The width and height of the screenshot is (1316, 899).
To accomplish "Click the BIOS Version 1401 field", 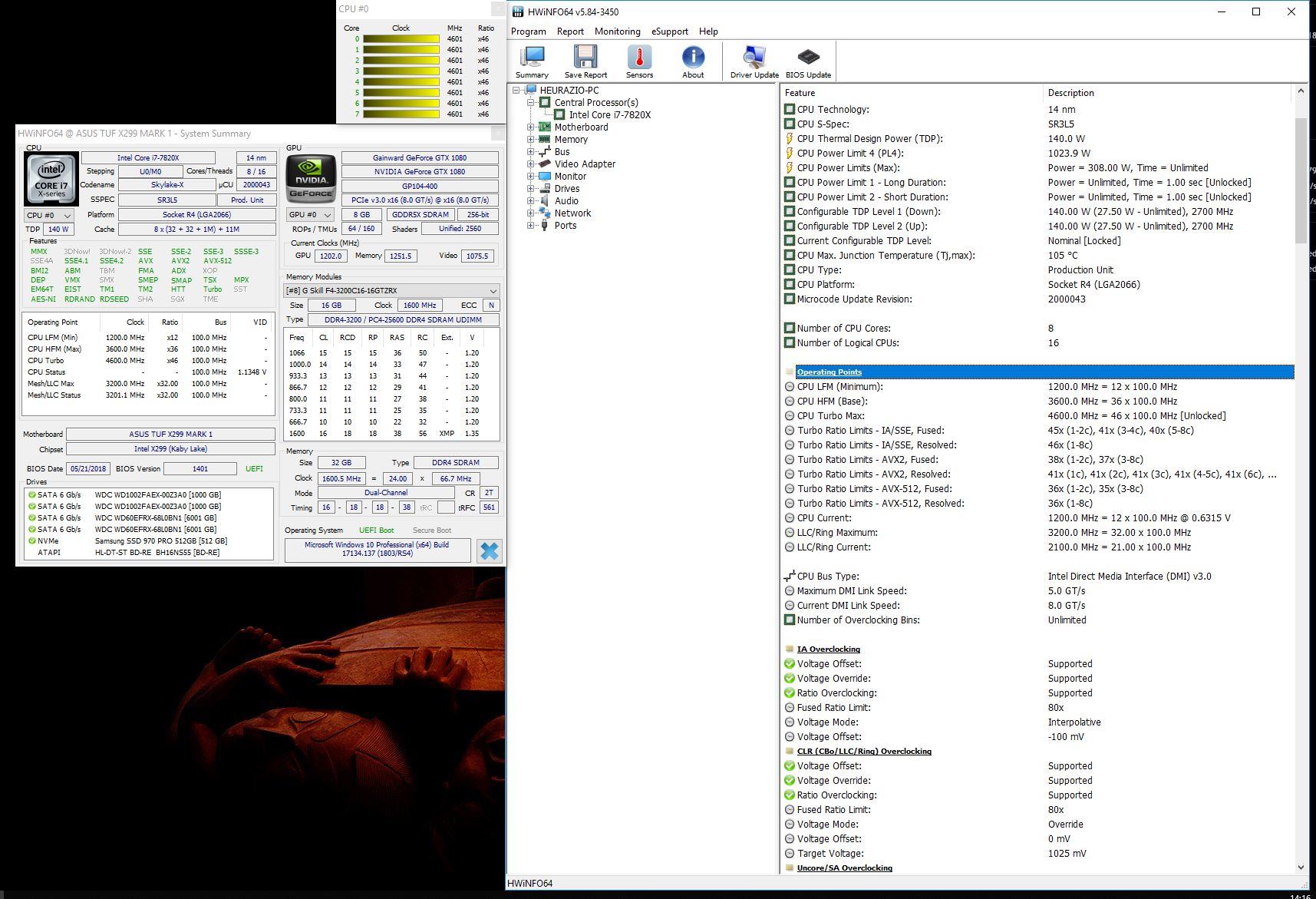I will (200, 468).
